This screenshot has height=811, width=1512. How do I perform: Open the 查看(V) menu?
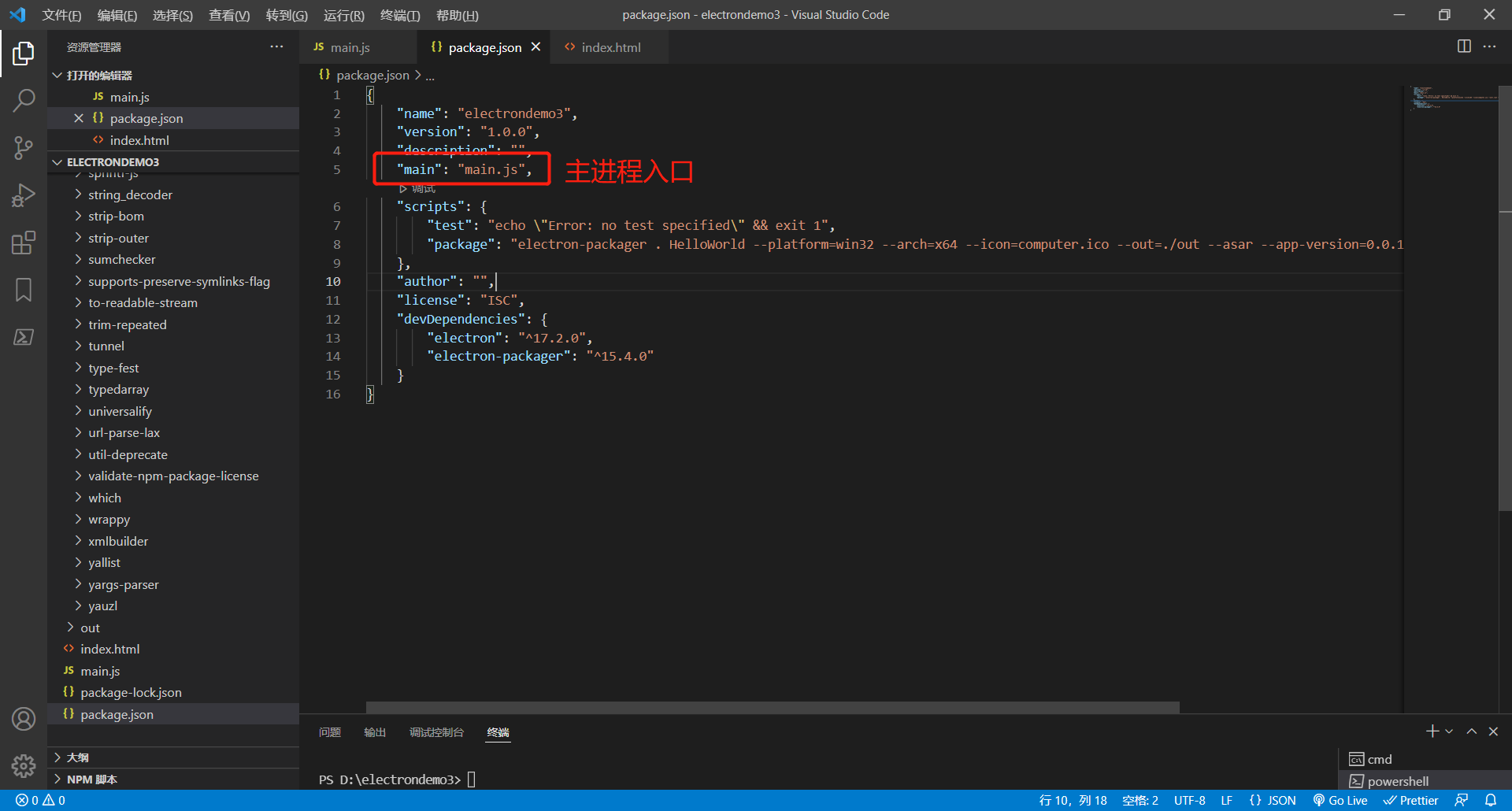click(x=229, y=15)
